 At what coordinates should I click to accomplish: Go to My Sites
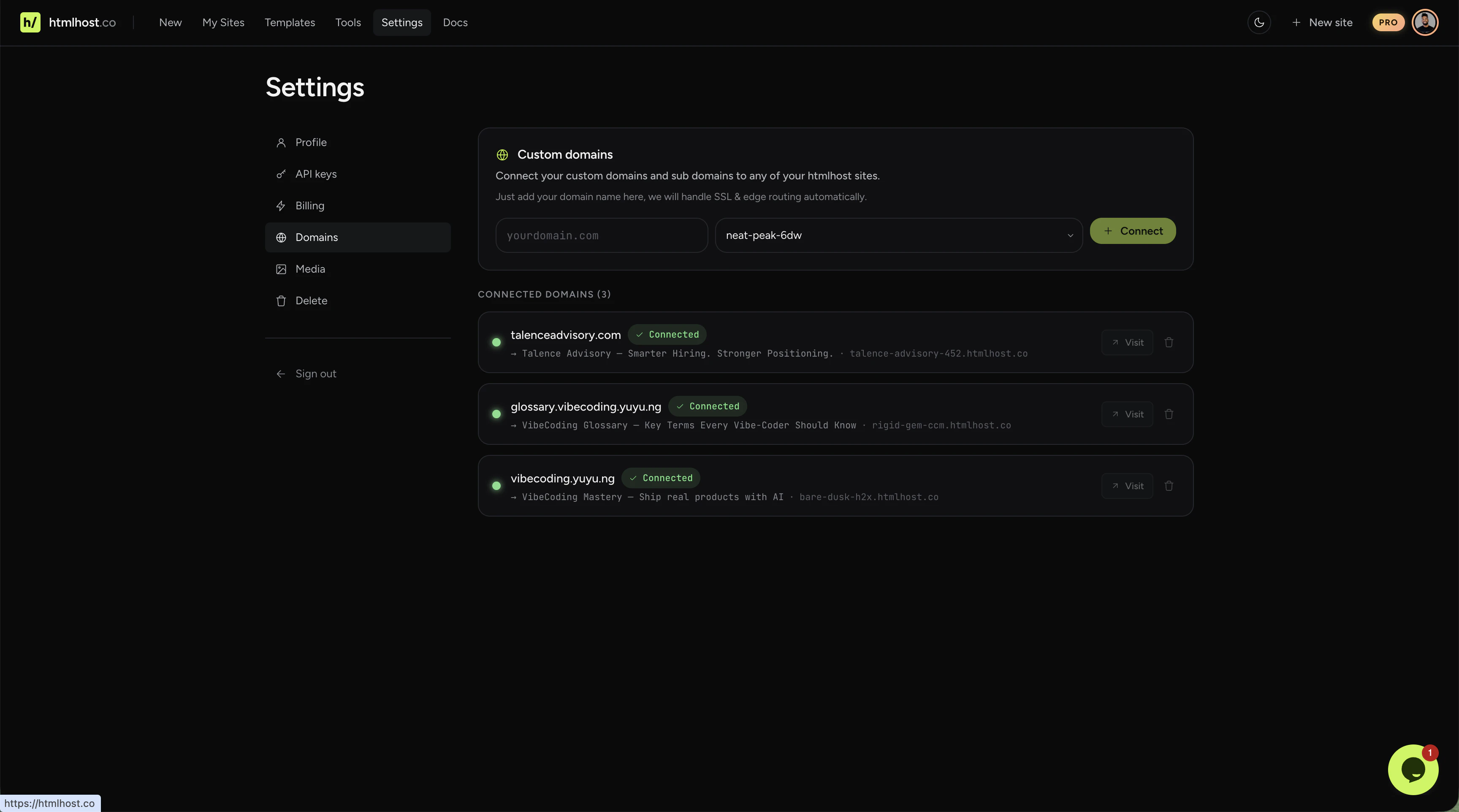tap(223, 23)
